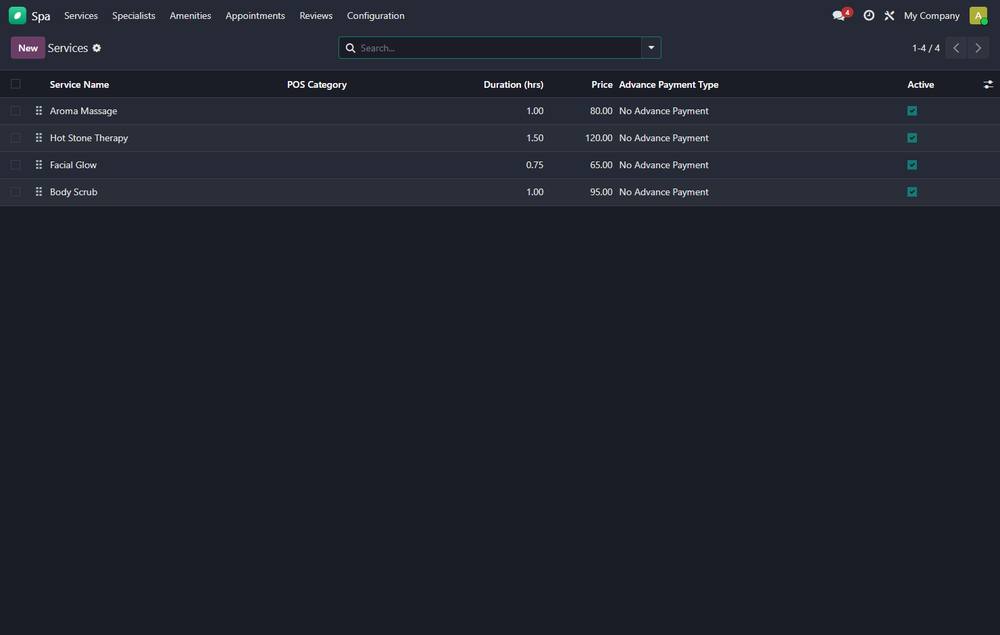This screenshot has width=1000, height=635.
Task: Tick the Body Scrub row selection checkbox
Action: tap(16, 192)
